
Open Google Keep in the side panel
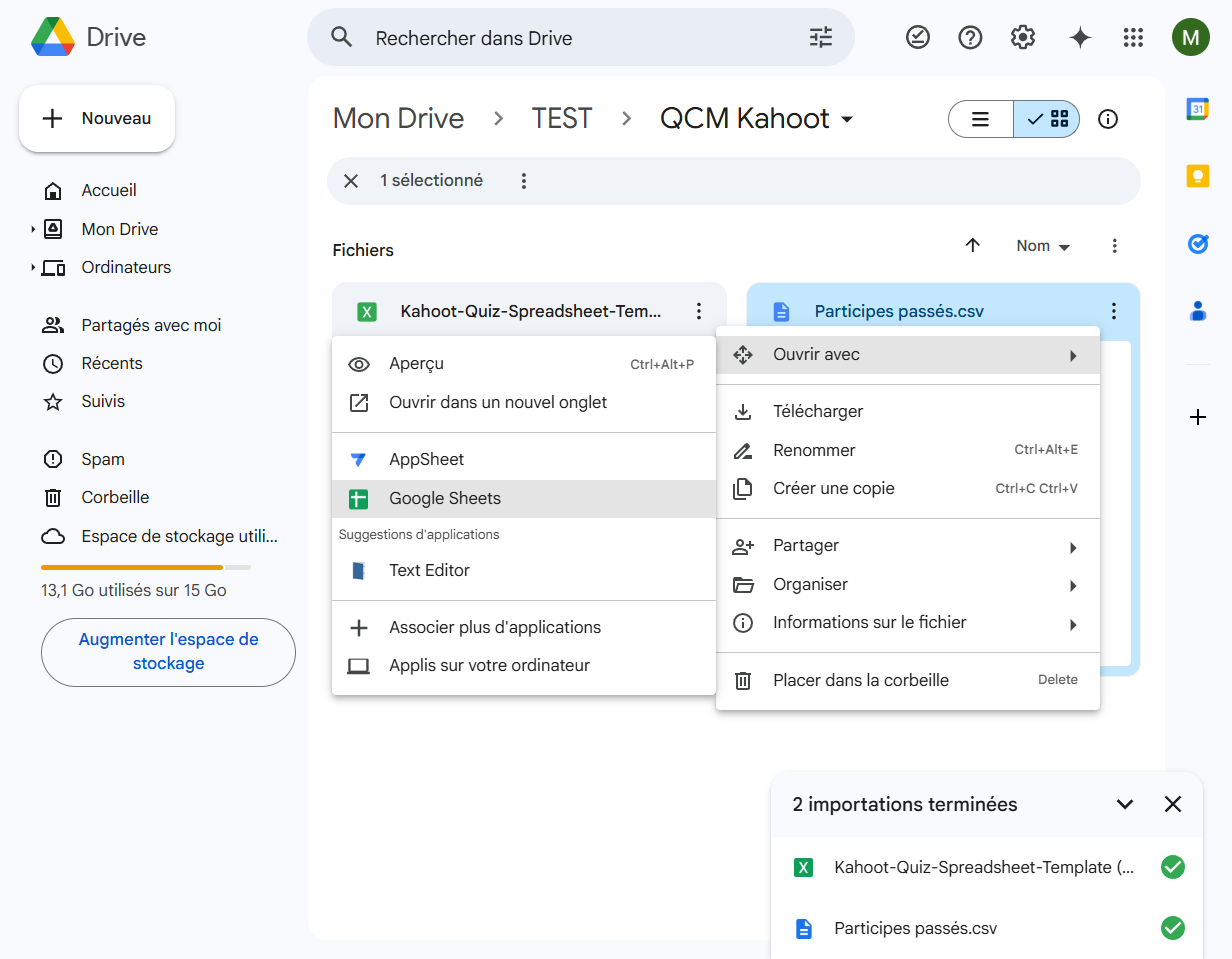click(1198, 176)
